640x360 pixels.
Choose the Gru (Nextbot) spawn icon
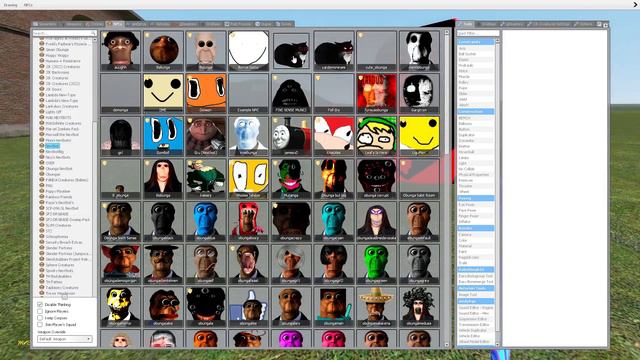[x=206, y=136]
